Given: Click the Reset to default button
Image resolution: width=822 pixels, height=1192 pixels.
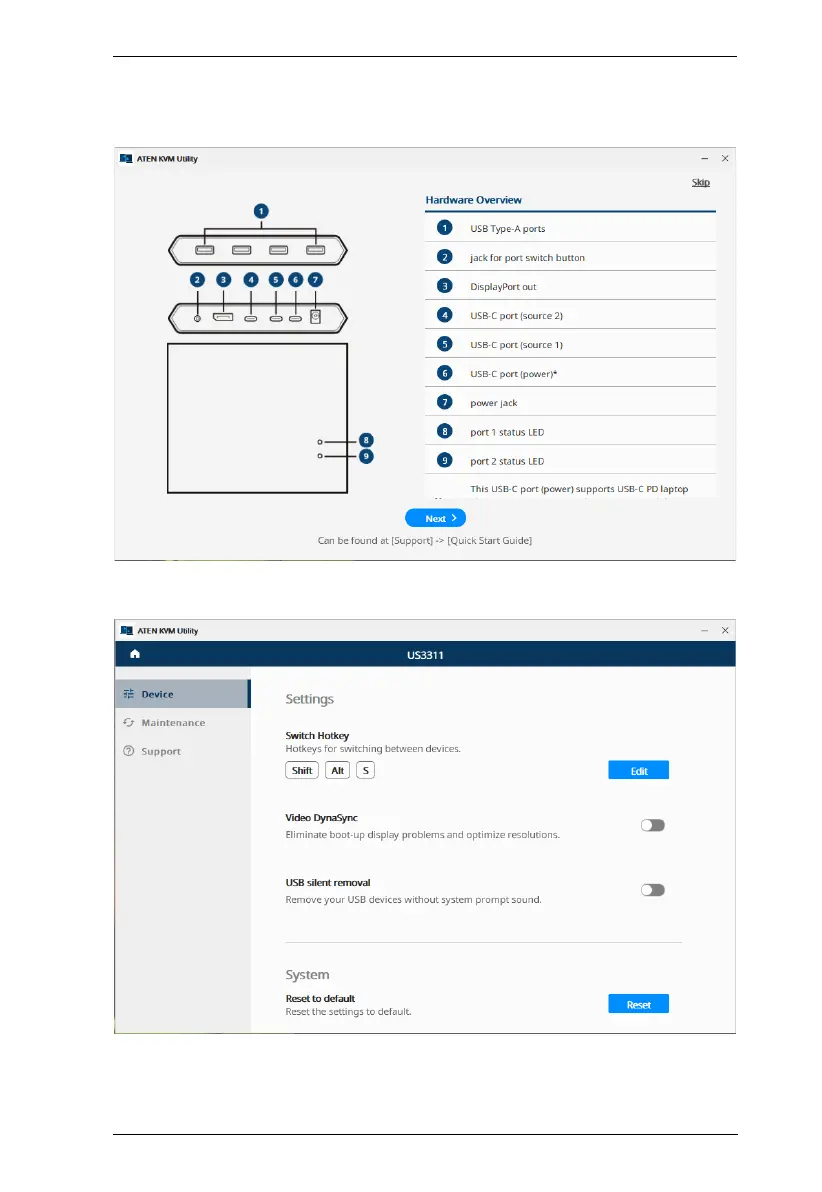Looking at the screenshot, I should [638, 1004].
